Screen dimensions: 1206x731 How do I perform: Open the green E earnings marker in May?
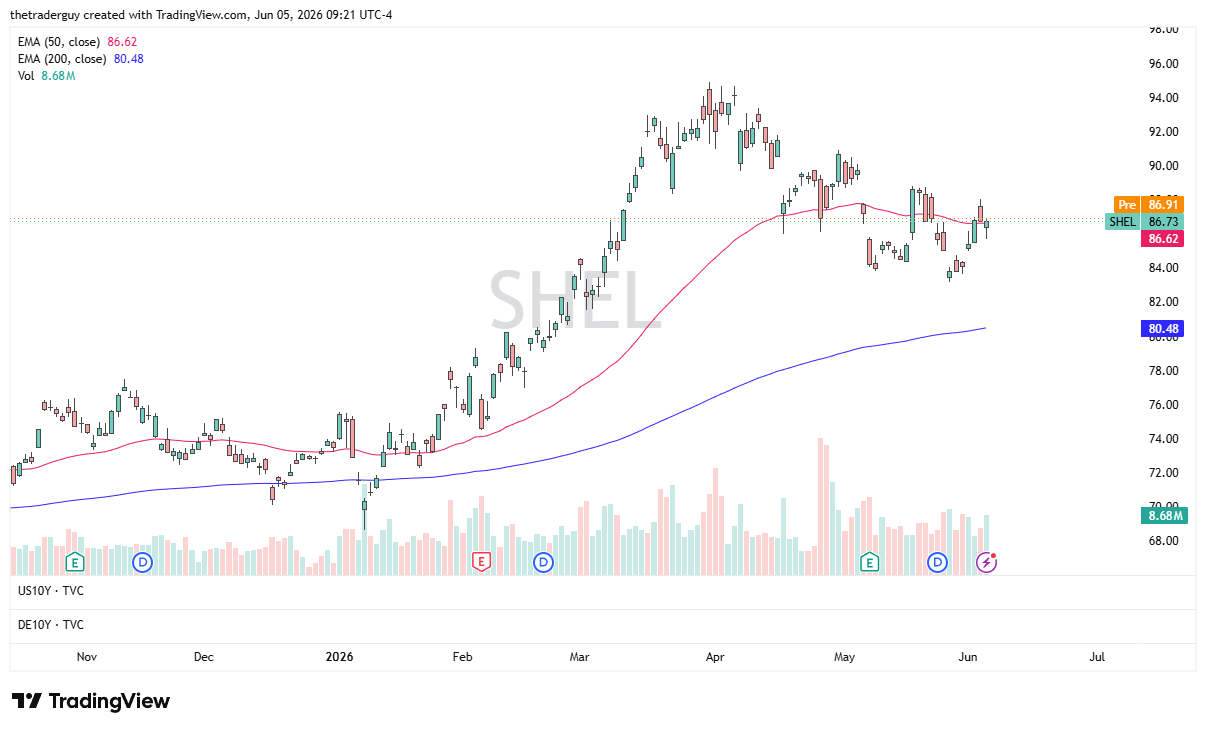click(x=869, y=562)
